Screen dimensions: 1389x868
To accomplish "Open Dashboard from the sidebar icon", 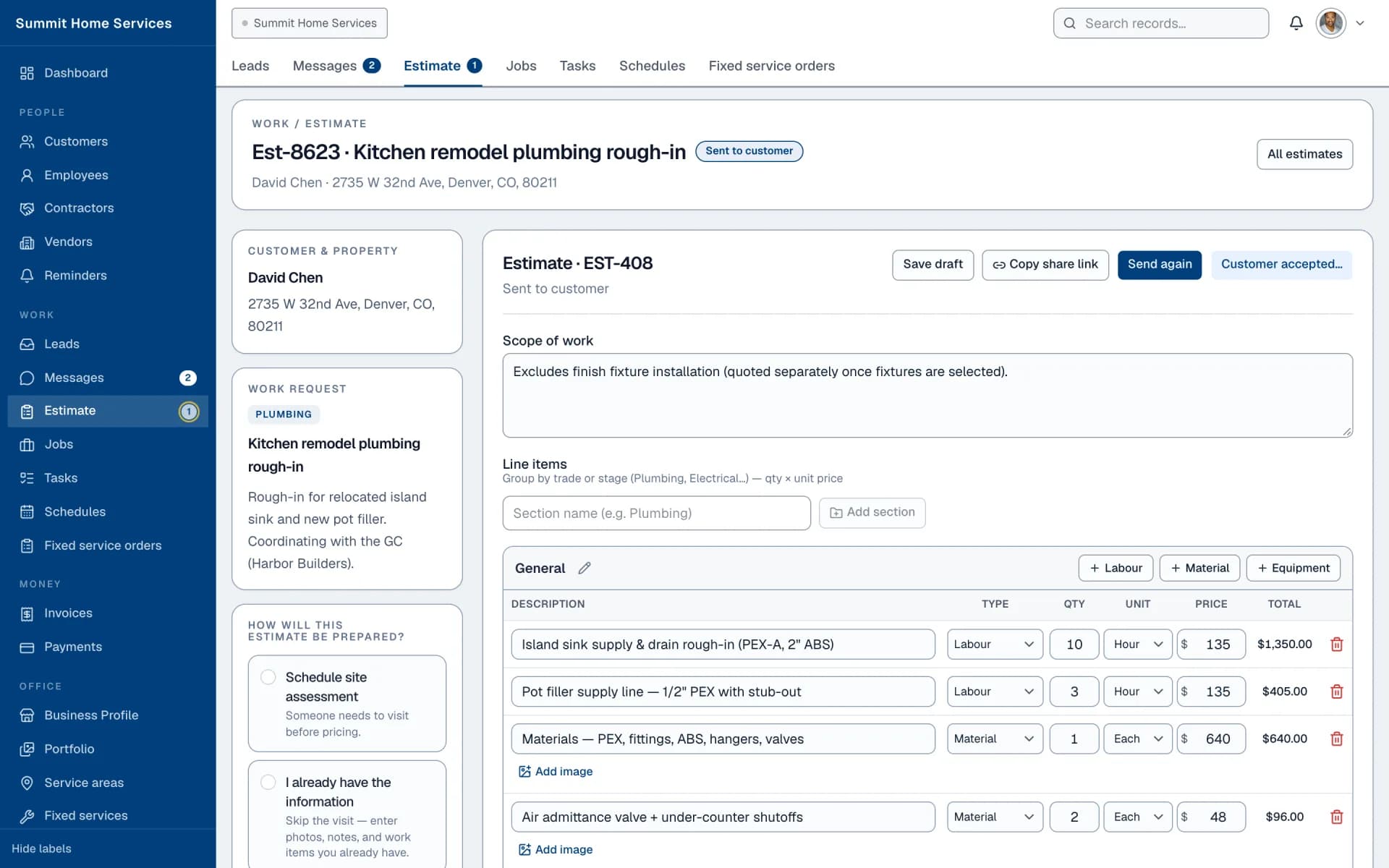I will pos(27,73).
